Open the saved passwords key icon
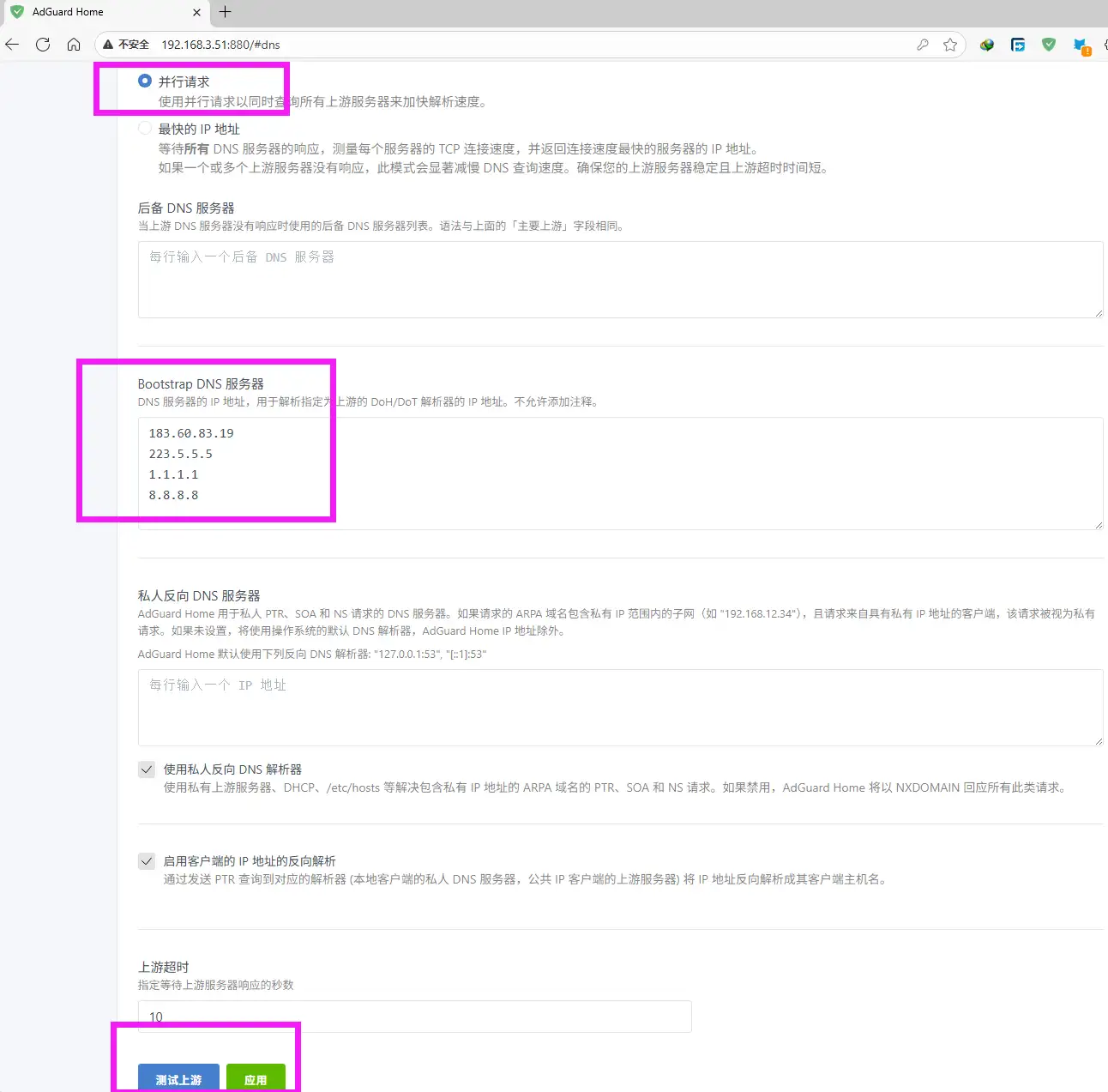The width and height of the screenshot is (1108, 1092). click(923, 45)
